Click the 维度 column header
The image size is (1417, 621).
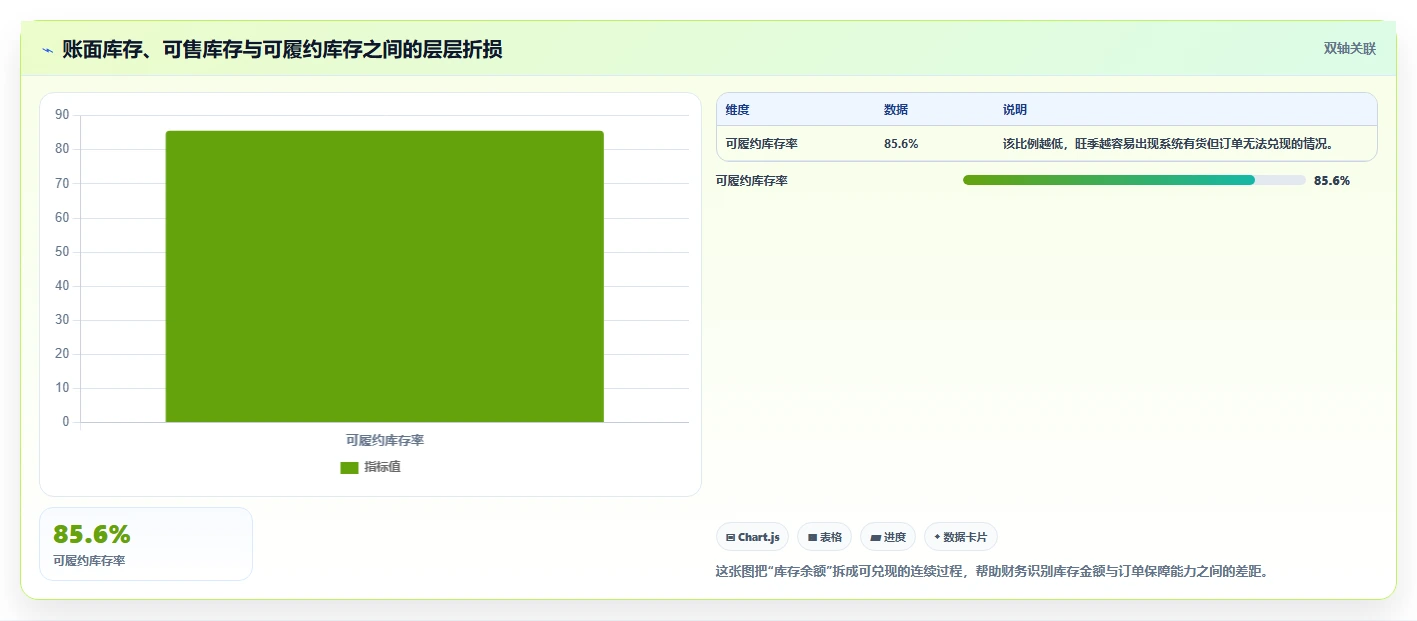coord(738,110)
